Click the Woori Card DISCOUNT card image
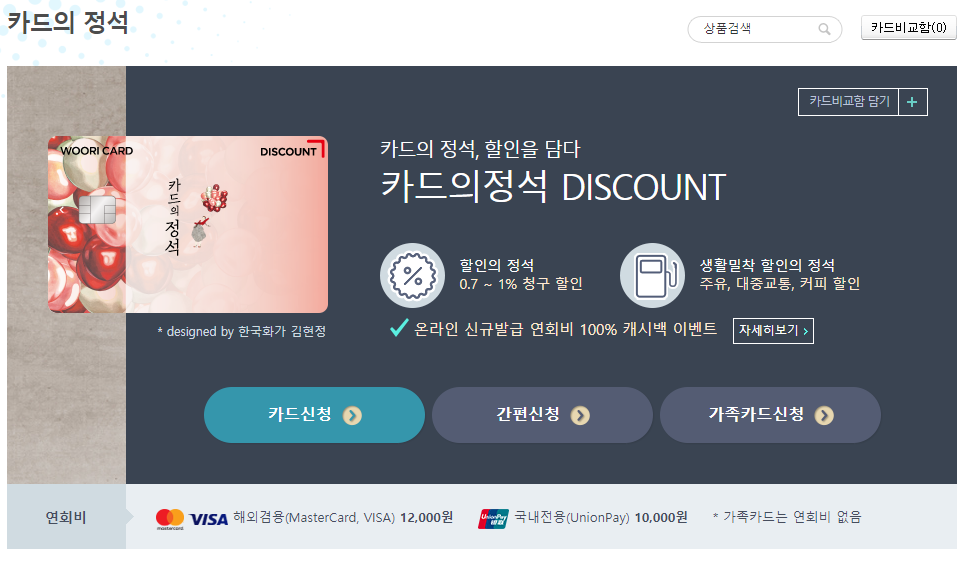This screenshot has height=568, width=968. (x=188, y=225)
